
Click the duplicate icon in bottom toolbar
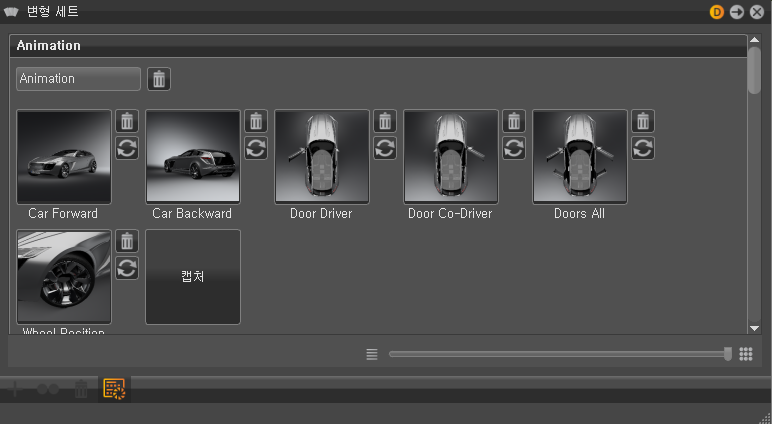click(48, 389)
